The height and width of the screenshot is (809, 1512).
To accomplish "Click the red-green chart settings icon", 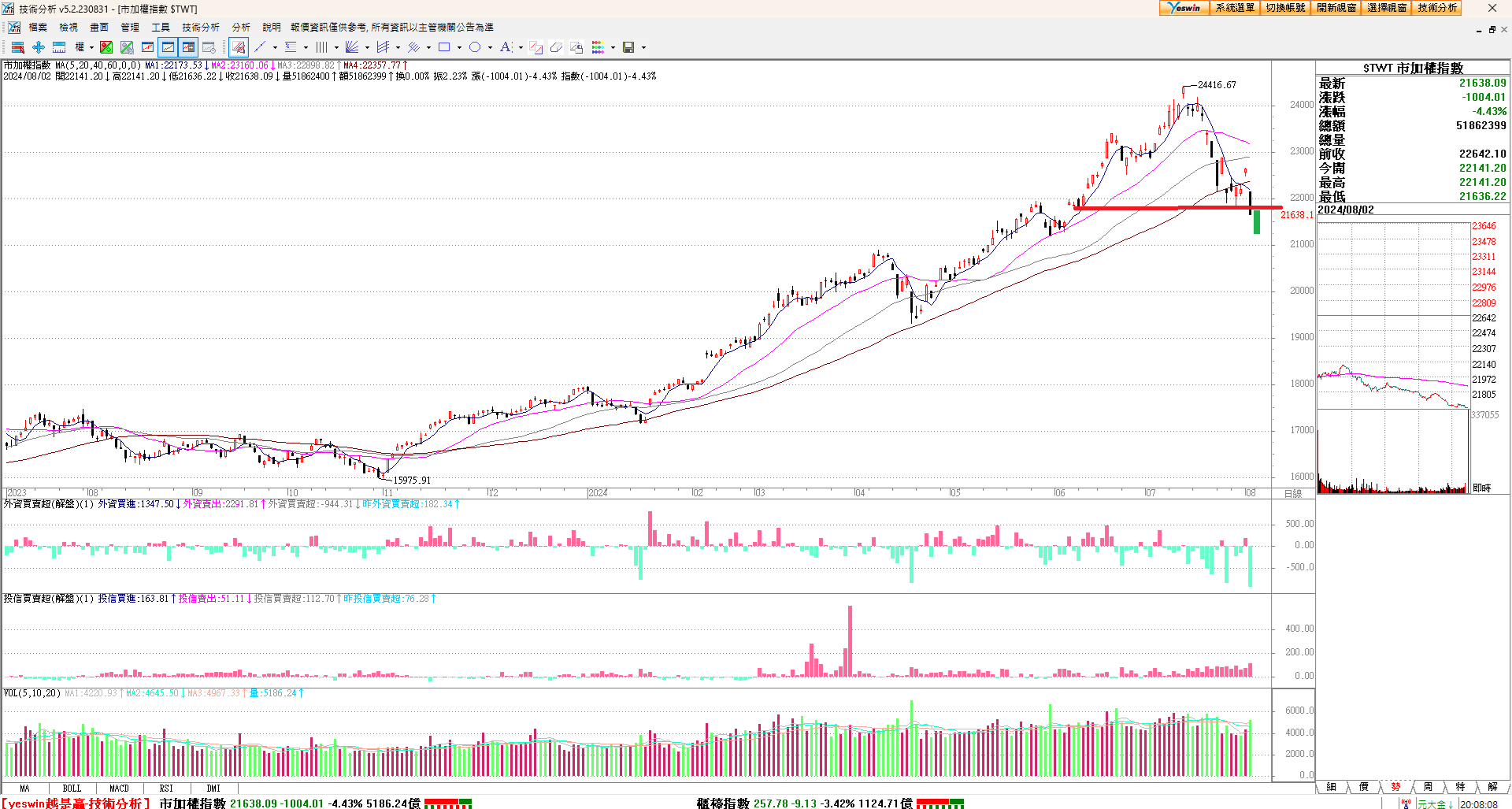I will [106, 47].
